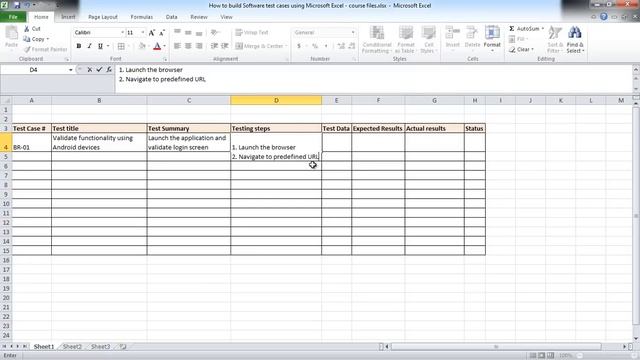The image size is (640, 360).
Task: Apply the Fill Color bucket
Action: point(142,46)
